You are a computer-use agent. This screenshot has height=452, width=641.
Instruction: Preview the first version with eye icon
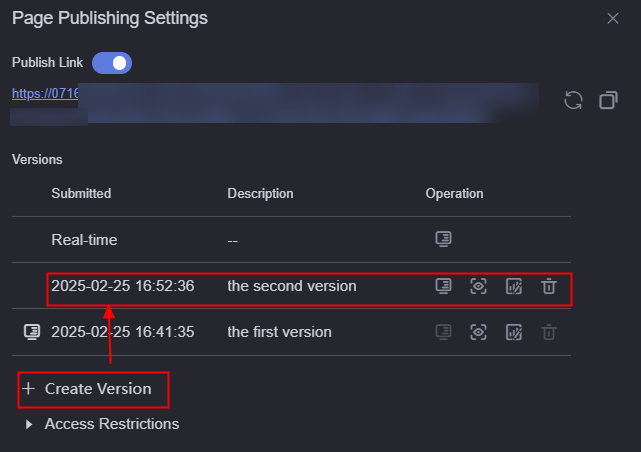[x=478, y=332]
